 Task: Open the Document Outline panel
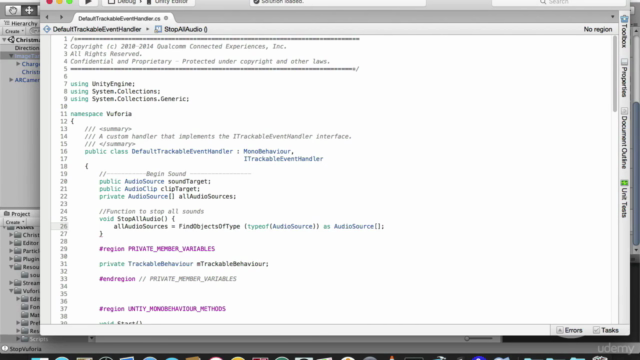coord(624,138)
